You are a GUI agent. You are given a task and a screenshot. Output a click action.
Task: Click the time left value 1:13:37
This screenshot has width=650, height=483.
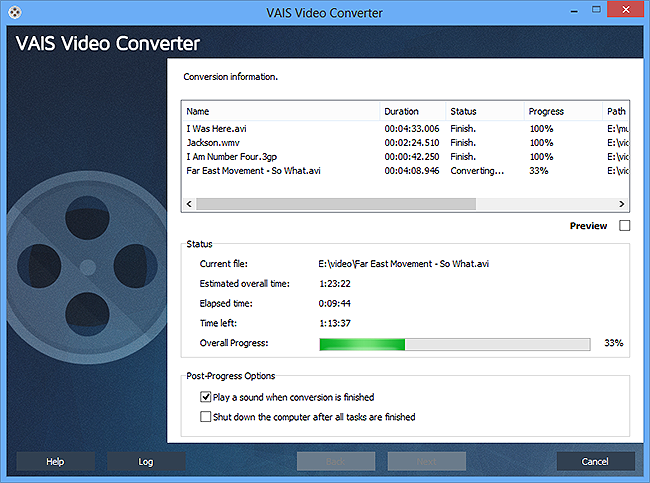click(x=335, y=323)
